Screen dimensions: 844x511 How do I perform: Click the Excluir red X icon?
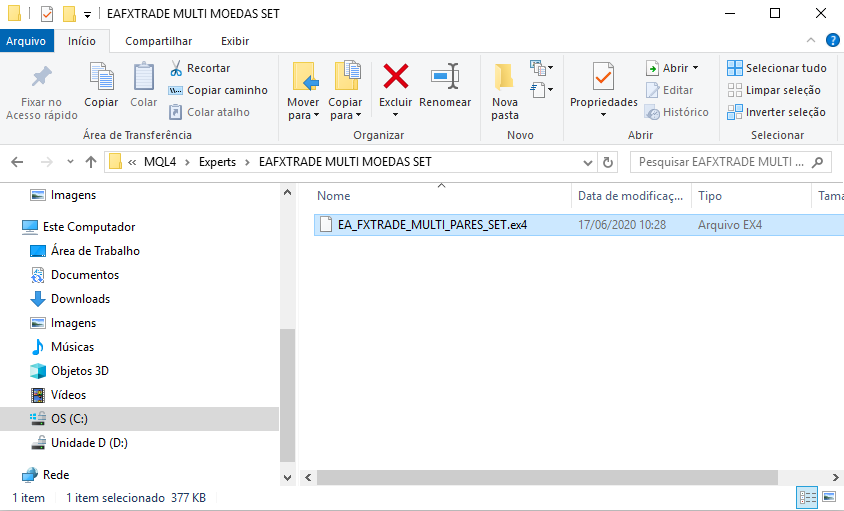click(396, 77)
